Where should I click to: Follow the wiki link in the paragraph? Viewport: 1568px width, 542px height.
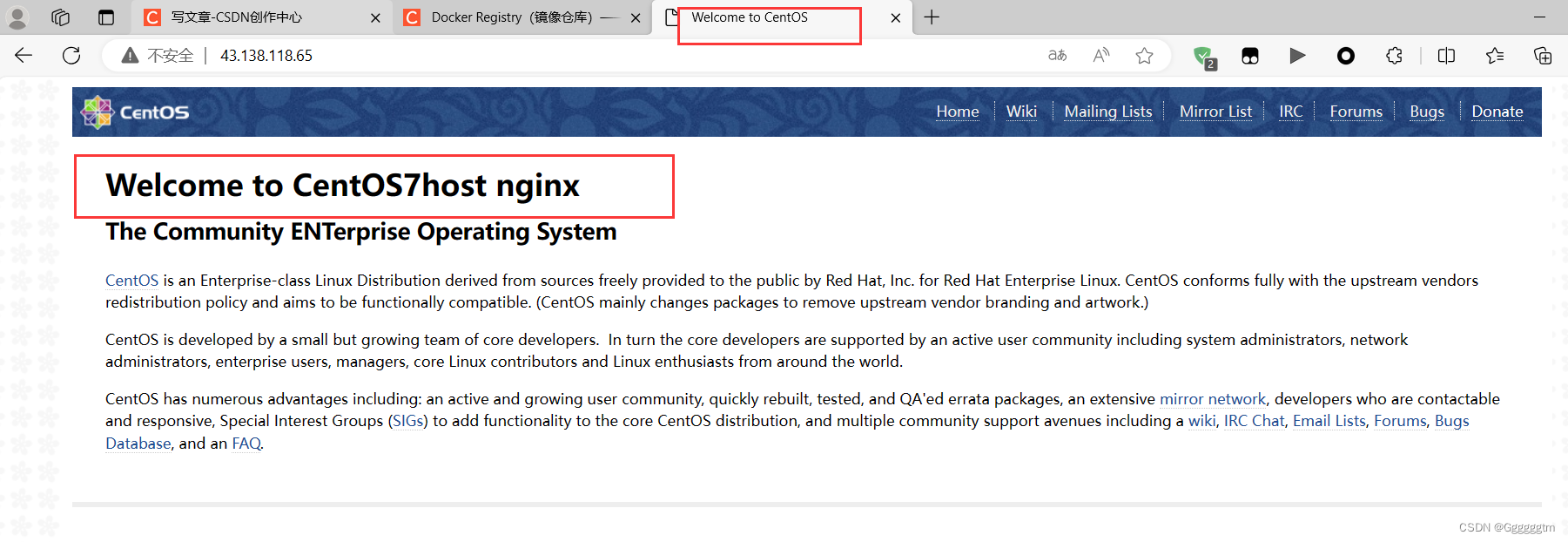point(1201,421)
